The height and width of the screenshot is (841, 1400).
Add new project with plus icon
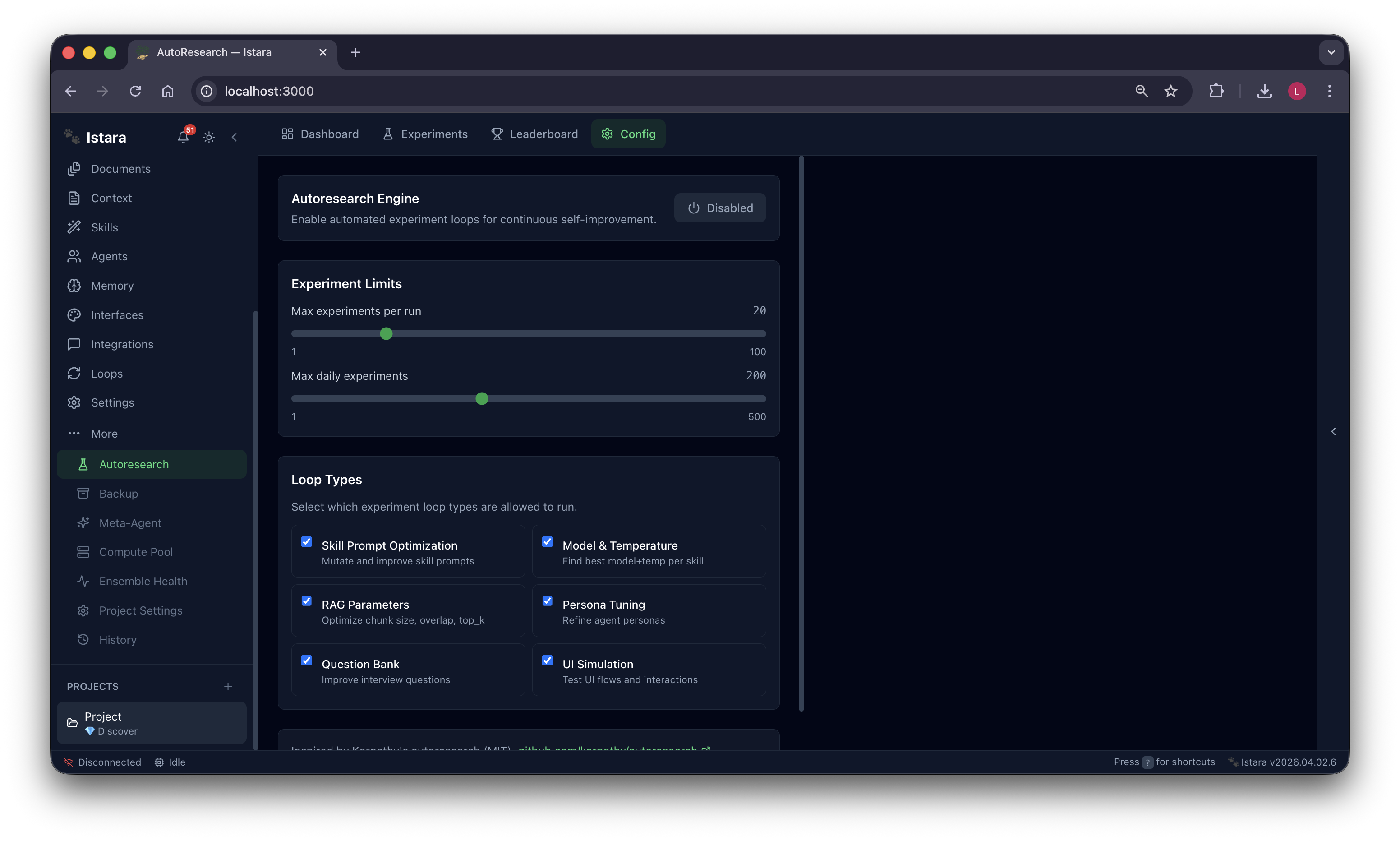[x=228, y=686]
